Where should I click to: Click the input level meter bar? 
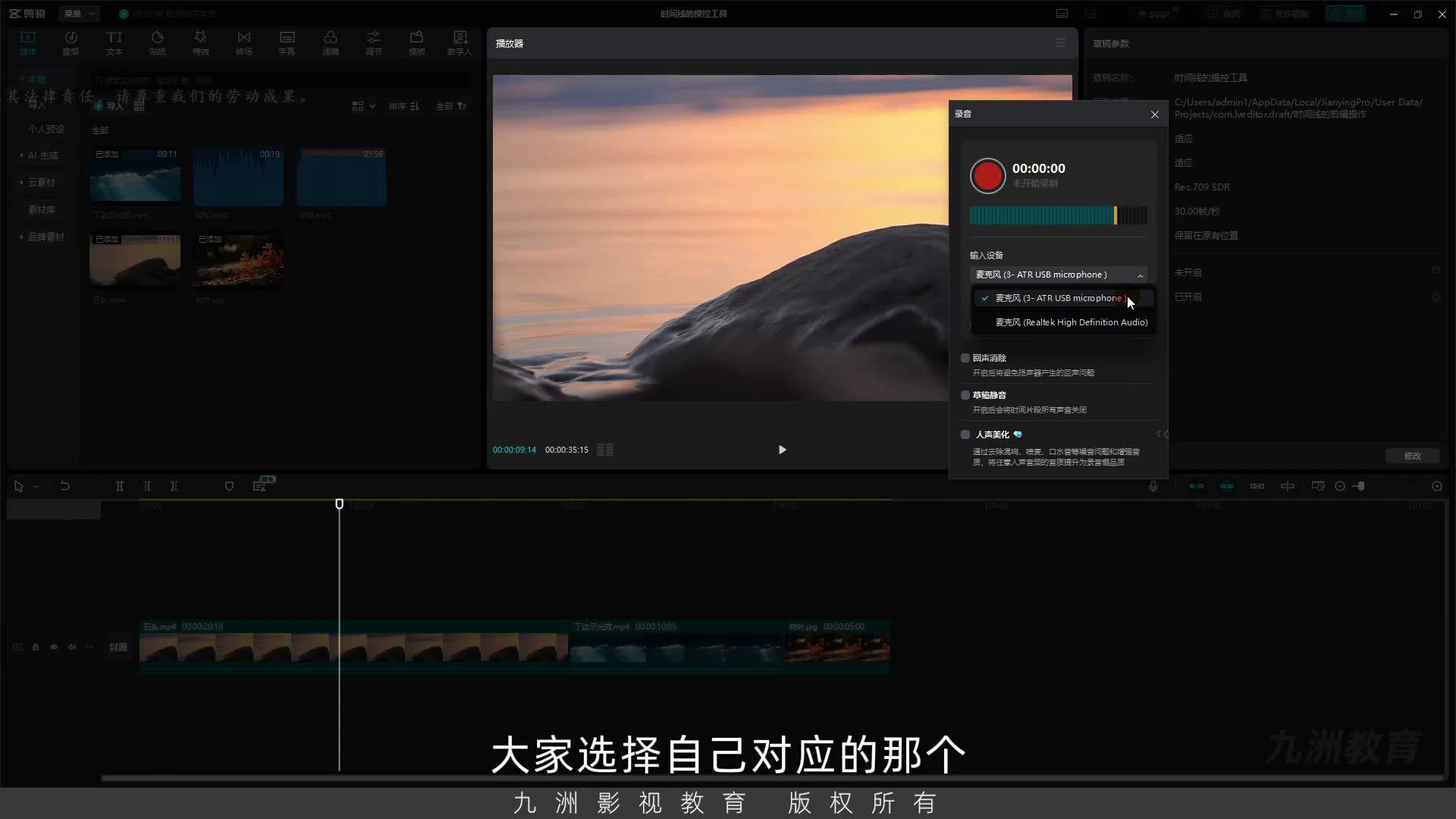coord(1058,215)
